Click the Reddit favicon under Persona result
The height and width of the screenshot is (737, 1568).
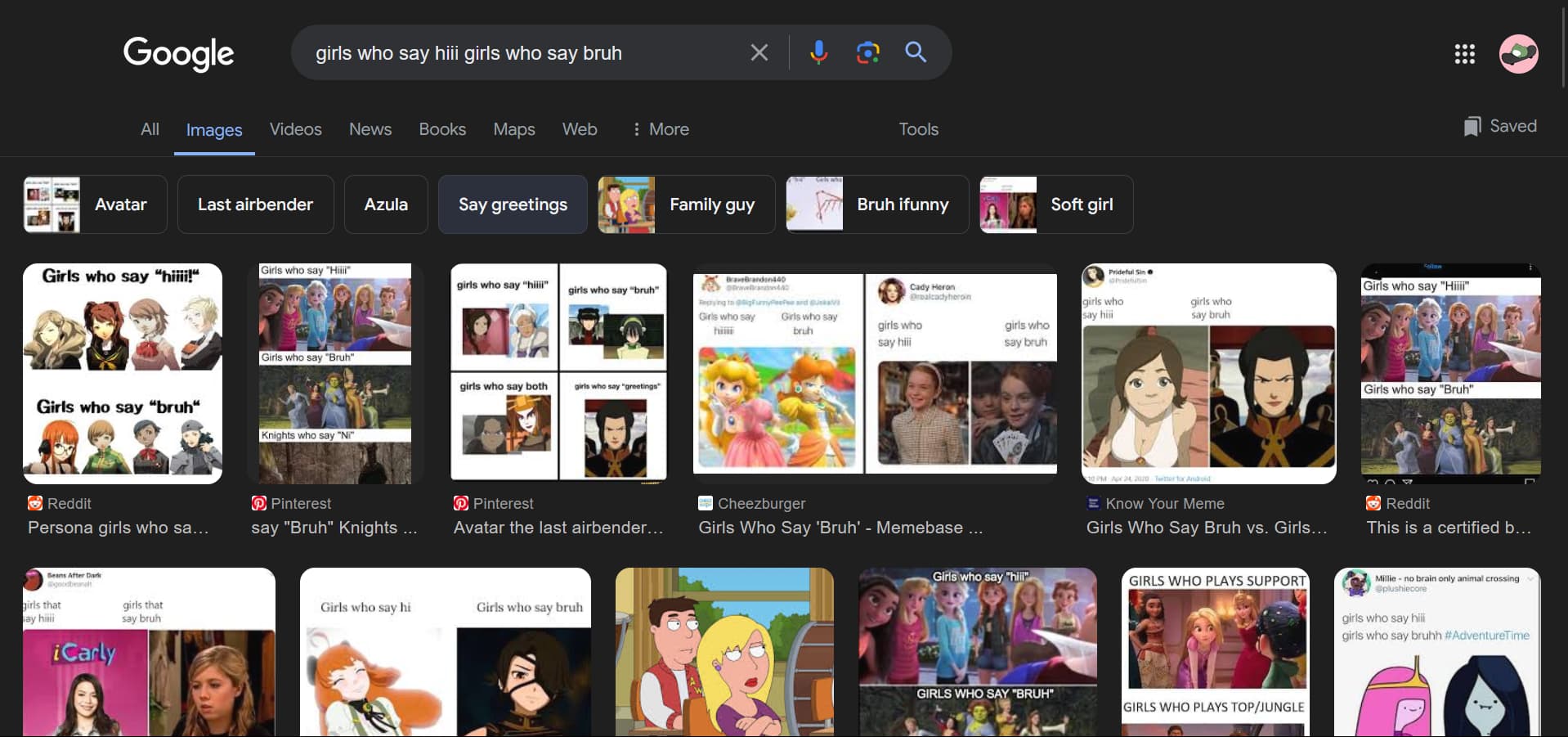coord(35,503)
